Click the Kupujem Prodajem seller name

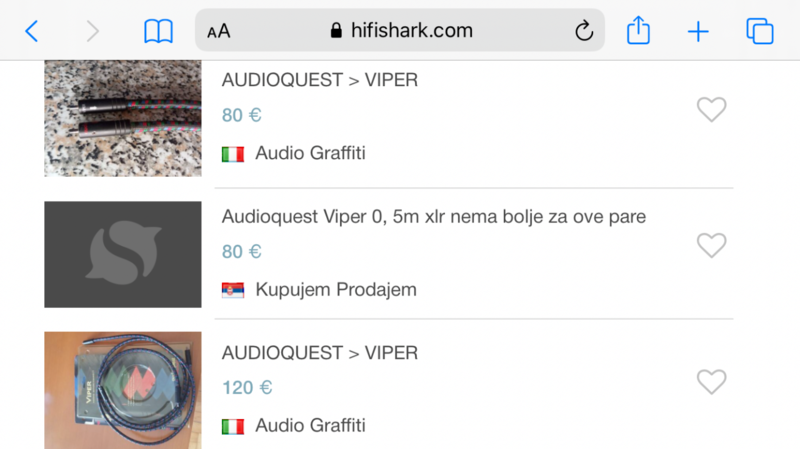(336, 290)
